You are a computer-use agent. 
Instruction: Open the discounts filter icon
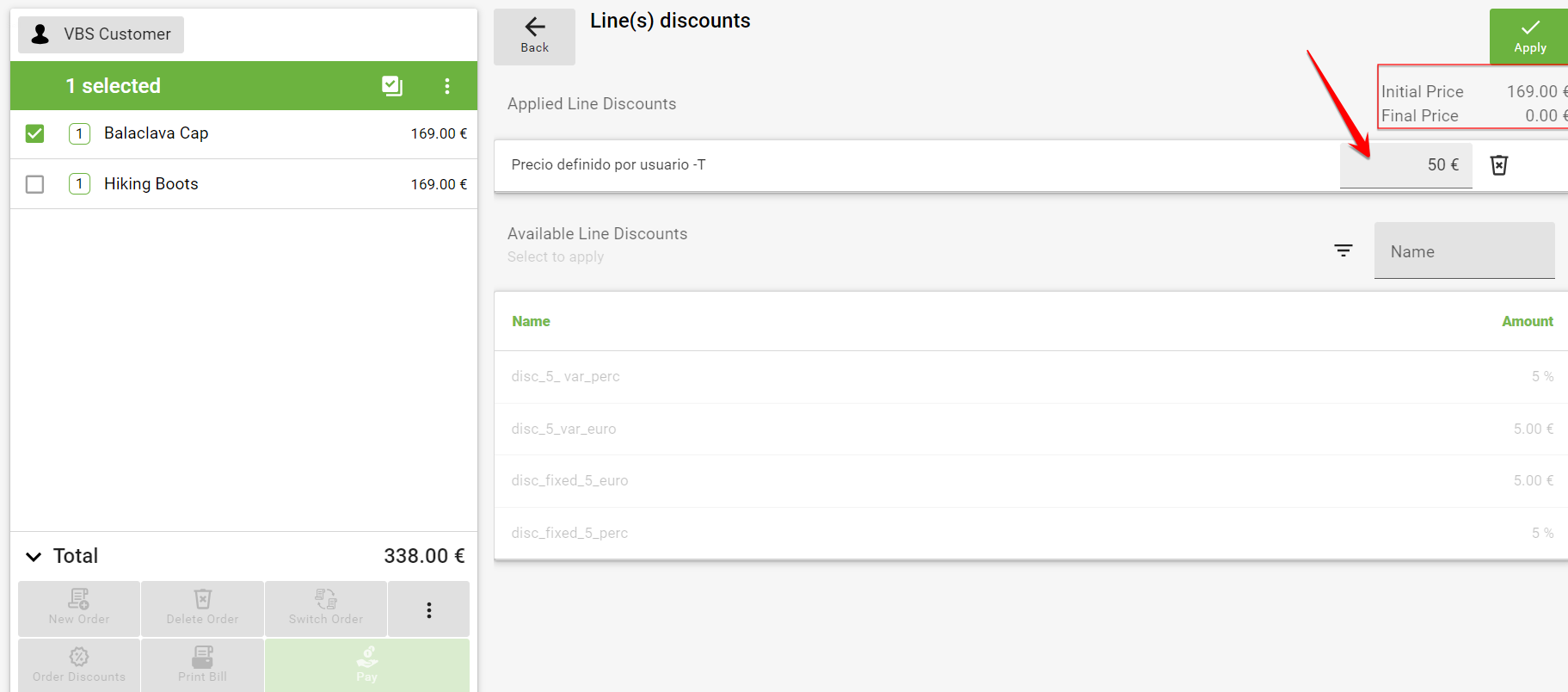click(1343, 250)
